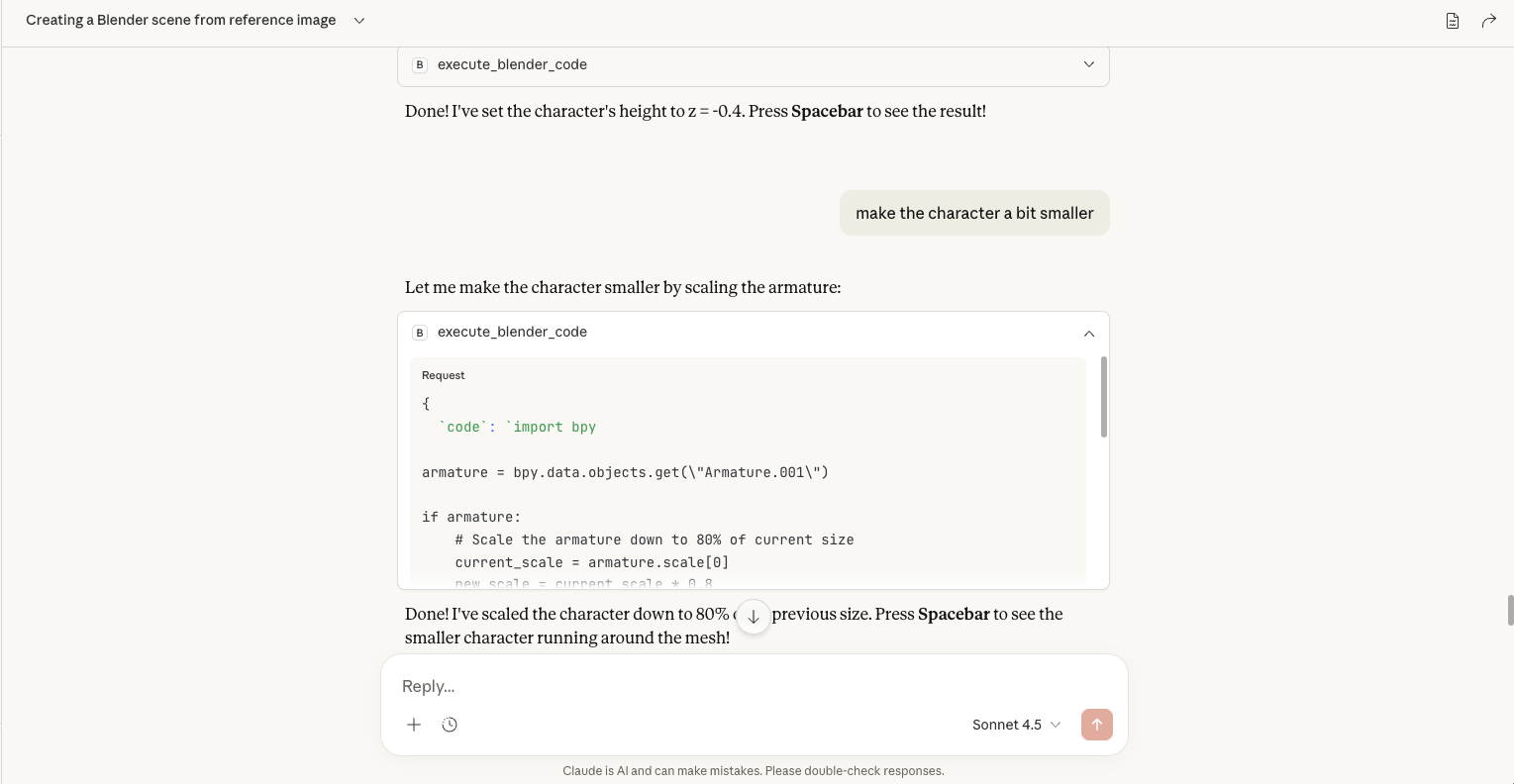Click the plus attachment icon
1514x784 pixels.
pos(414,725)
